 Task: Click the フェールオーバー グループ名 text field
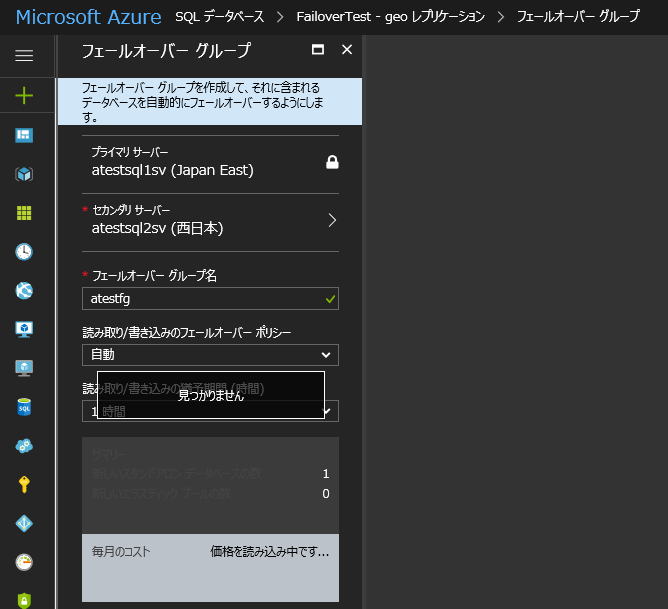[x=203, y=299]
